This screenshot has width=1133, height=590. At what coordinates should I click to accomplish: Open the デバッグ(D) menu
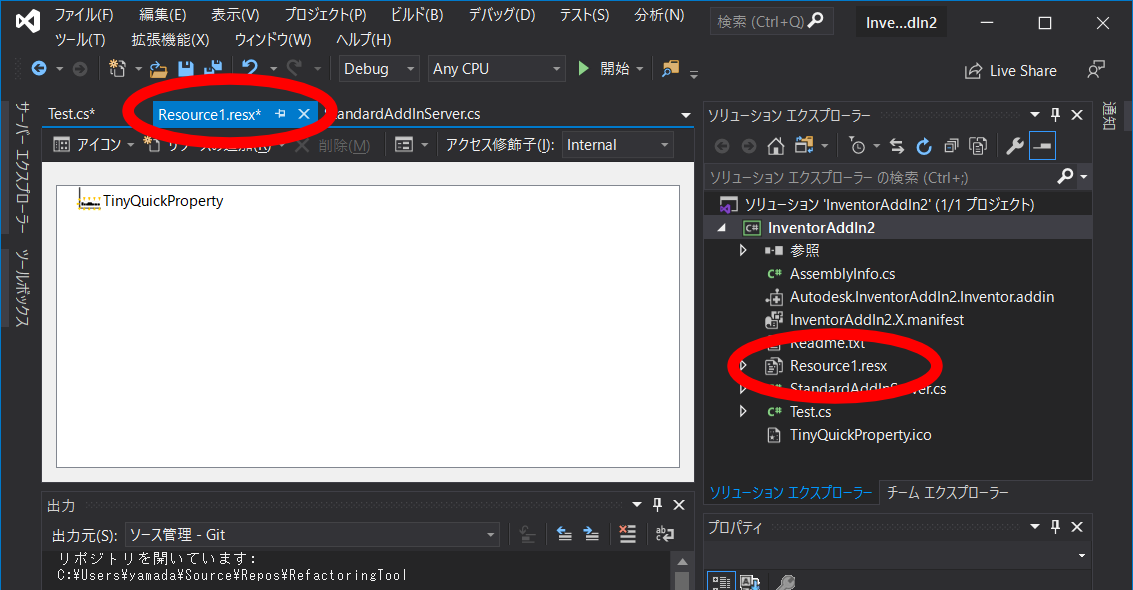[501, 14]
